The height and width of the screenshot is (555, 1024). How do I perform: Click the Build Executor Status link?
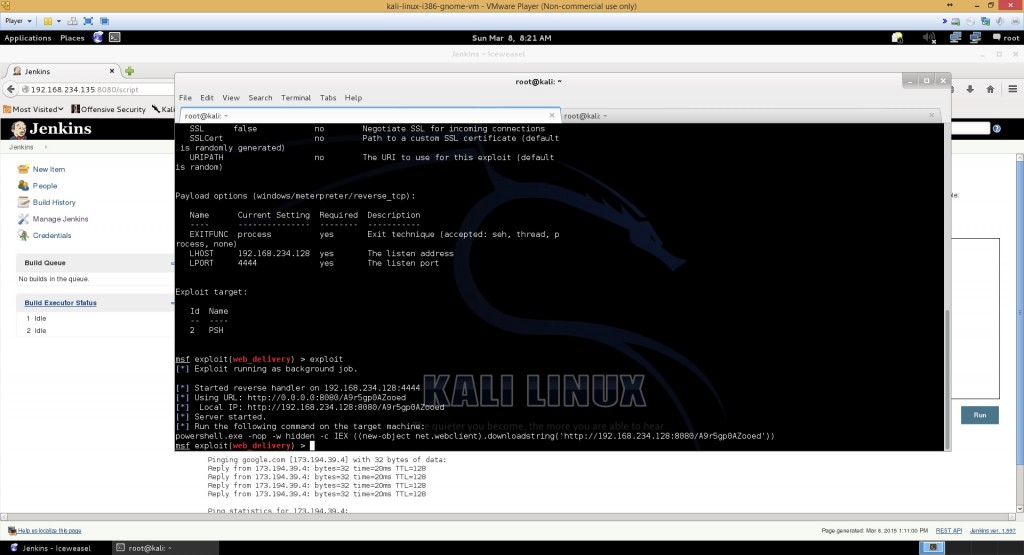coord(60,303)
